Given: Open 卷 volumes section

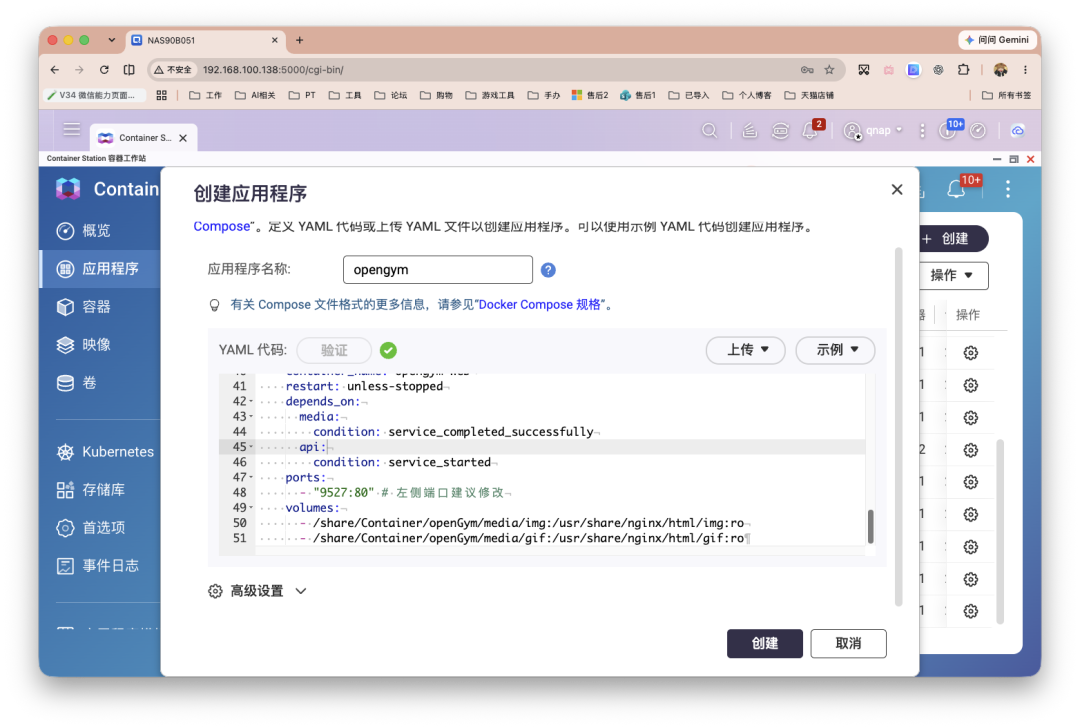Looking at the screenshot, I should pos(76,382).
